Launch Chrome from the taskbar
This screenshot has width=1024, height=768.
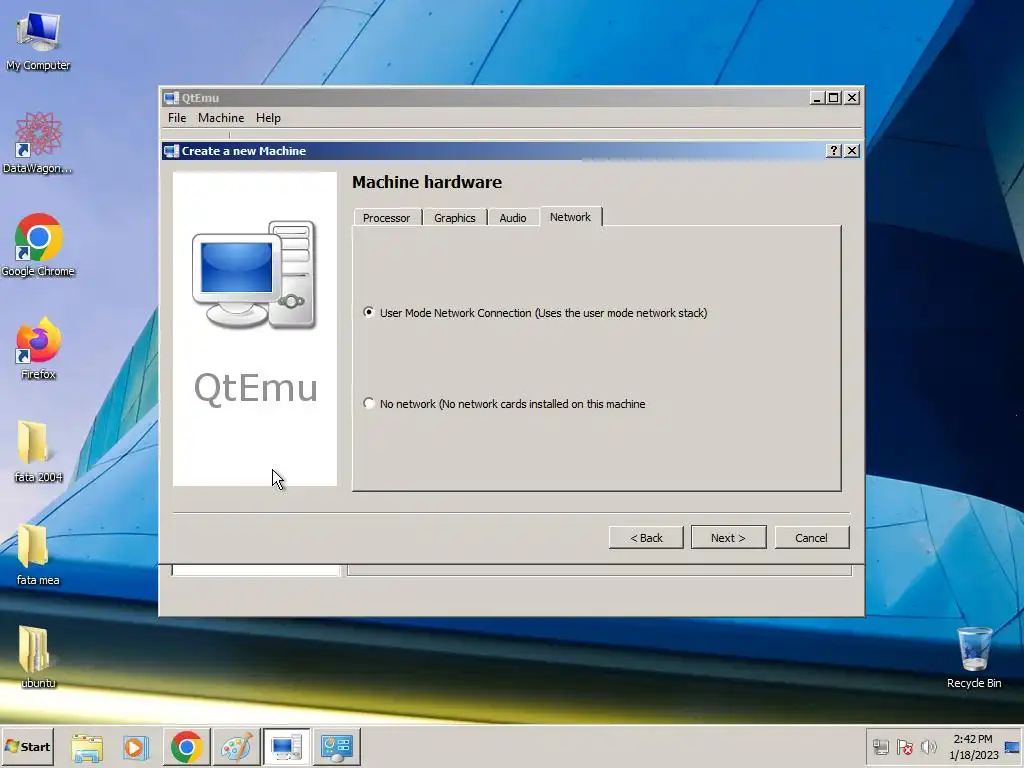[x=187, y=747]
